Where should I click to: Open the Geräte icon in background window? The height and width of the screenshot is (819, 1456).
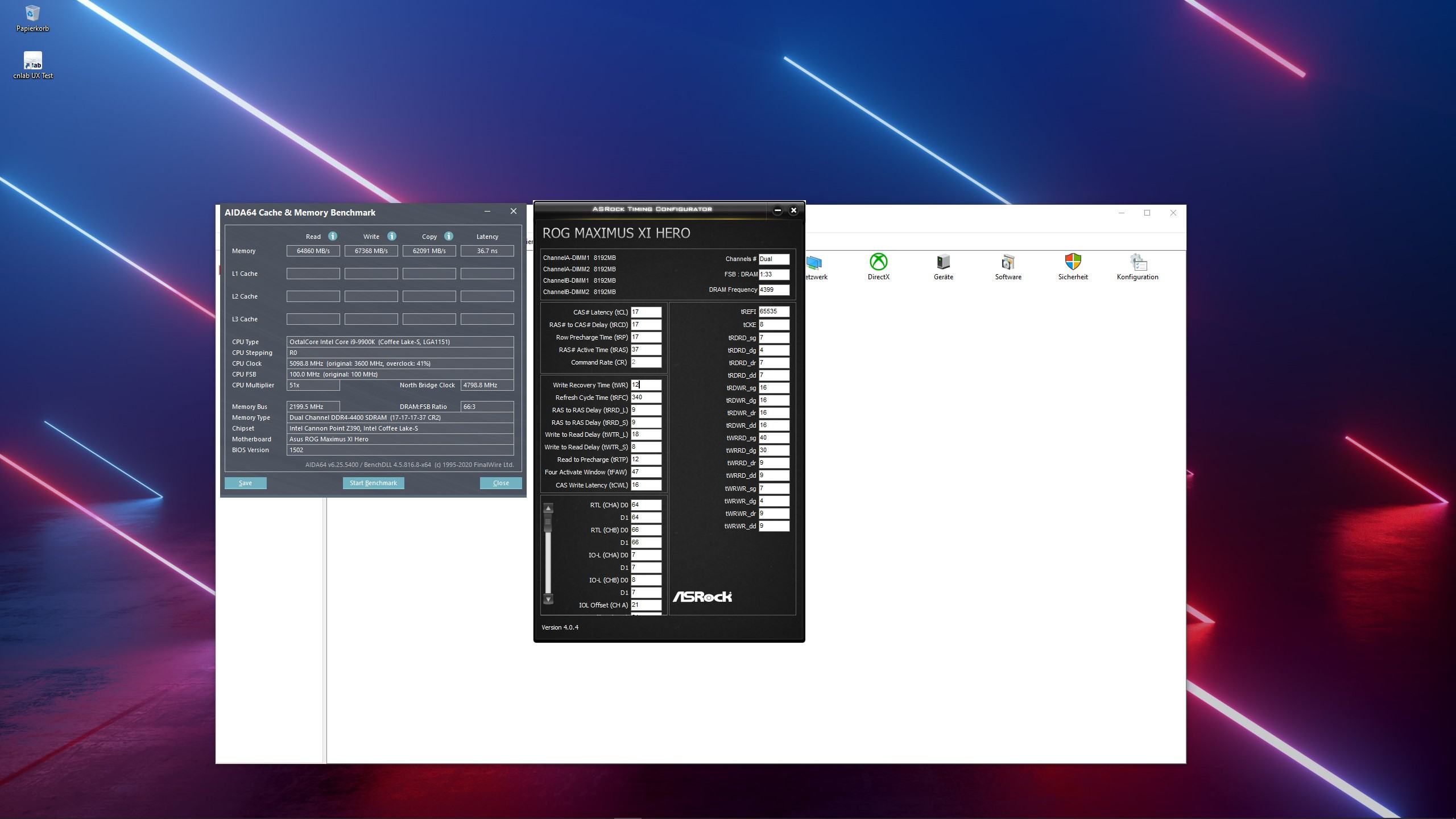(944, 267)
